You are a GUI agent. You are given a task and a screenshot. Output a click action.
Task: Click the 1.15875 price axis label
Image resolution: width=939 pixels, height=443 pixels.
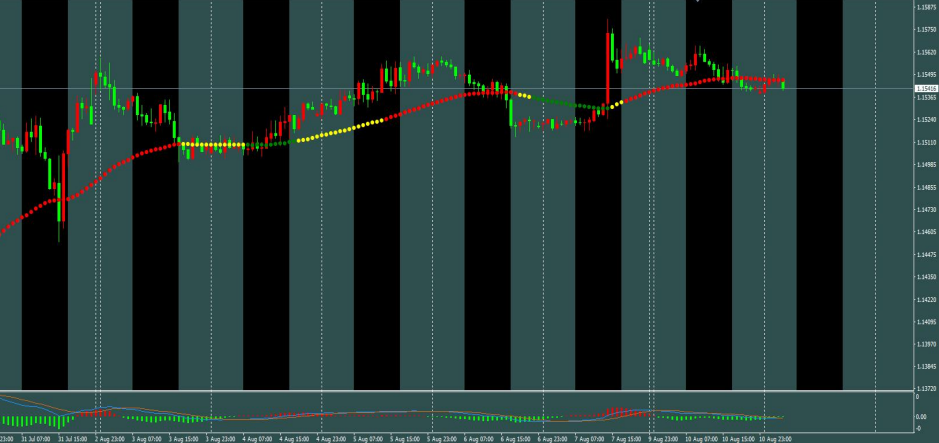click(x=927, y=7)
